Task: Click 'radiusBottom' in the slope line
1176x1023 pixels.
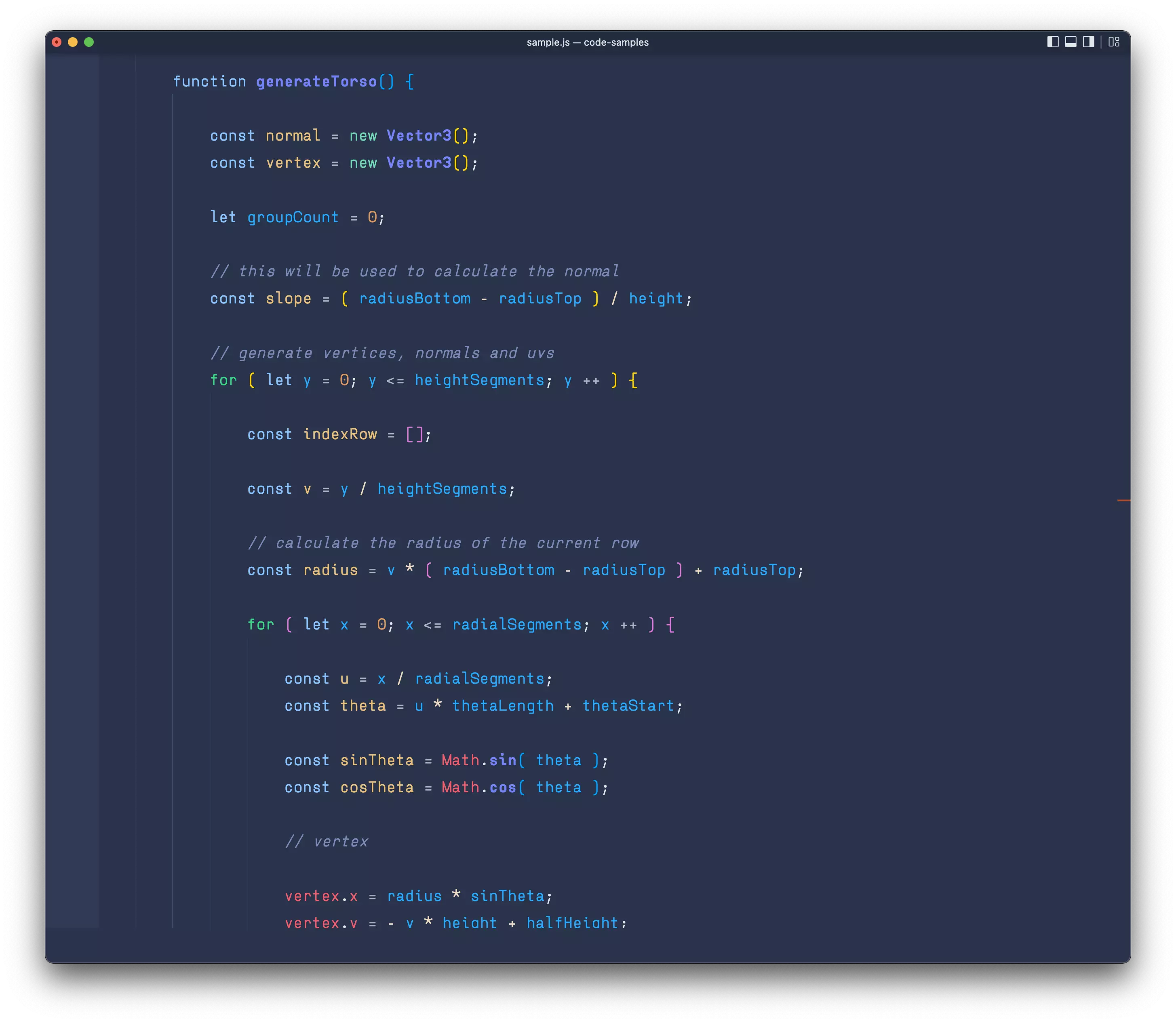Action: [415, 299]
